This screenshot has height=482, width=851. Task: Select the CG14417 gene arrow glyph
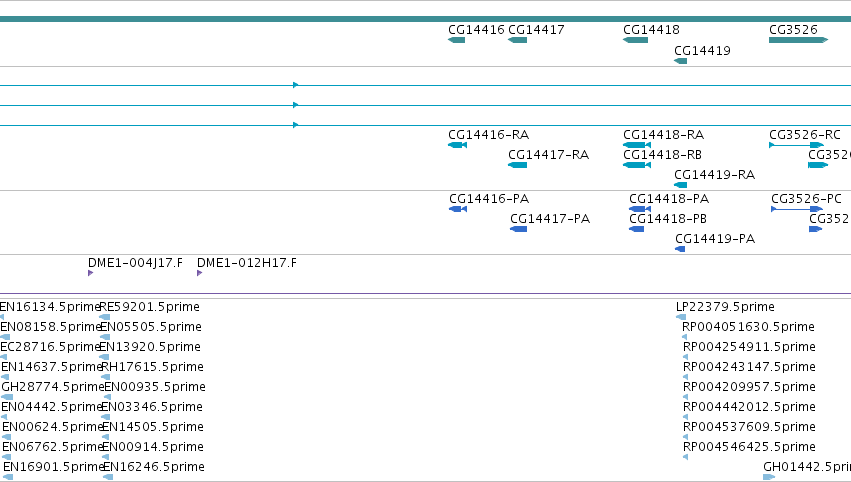click(x=517, y=40)
